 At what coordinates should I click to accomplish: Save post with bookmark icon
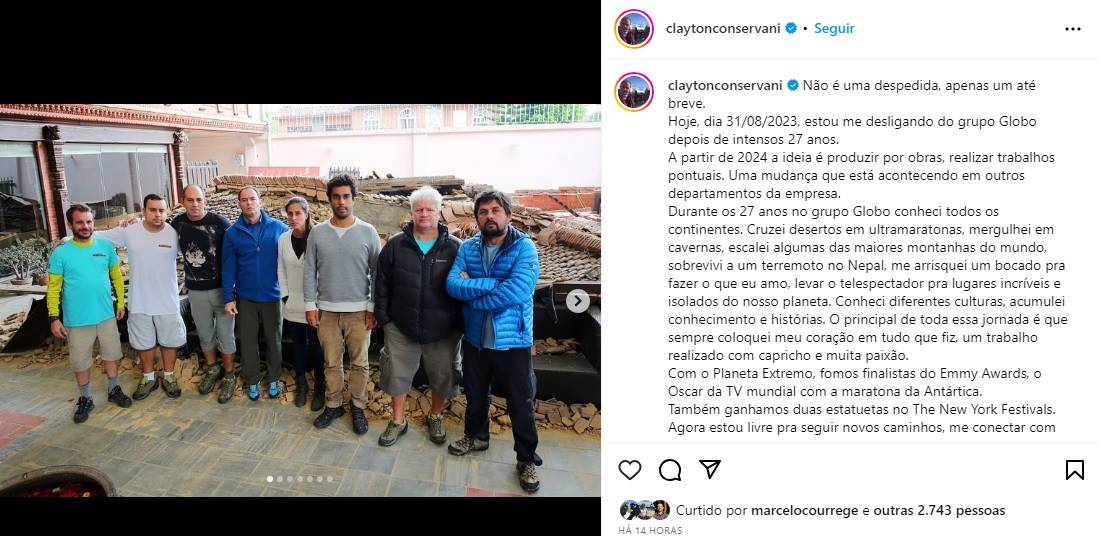tap(1074, 470)
